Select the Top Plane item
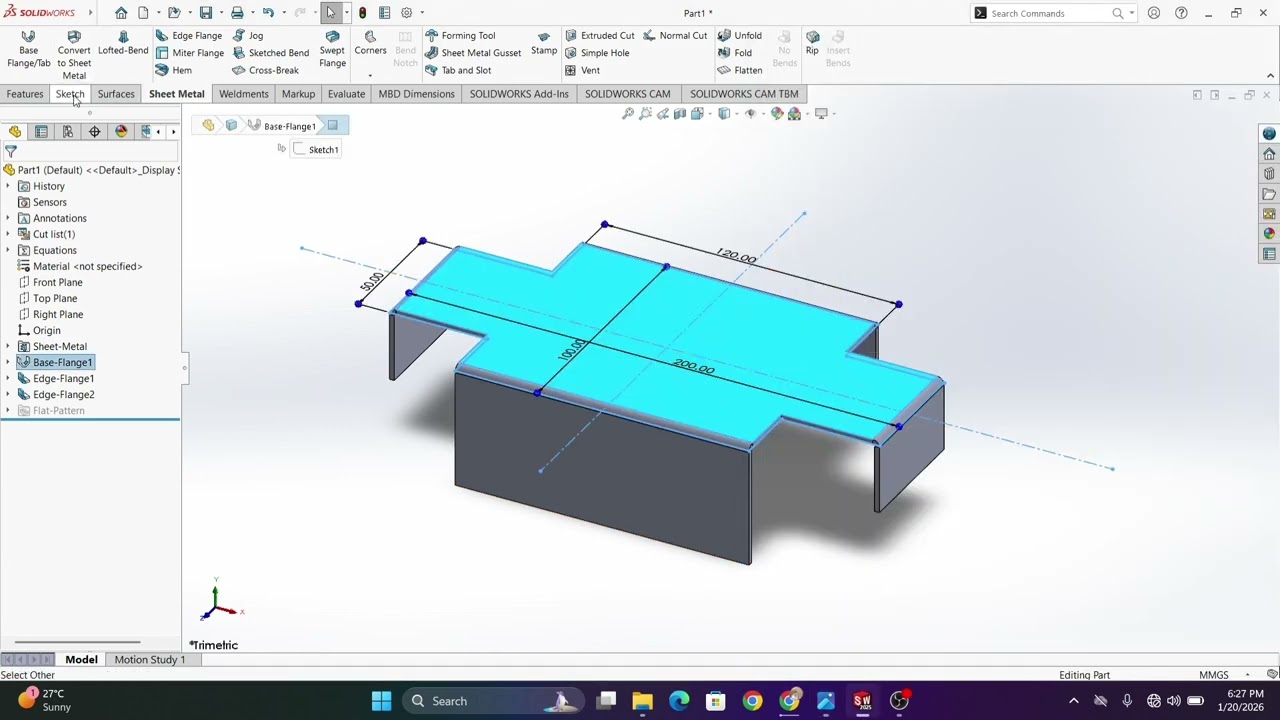Viewport: 1280px width, 720px height. [55, 298]
